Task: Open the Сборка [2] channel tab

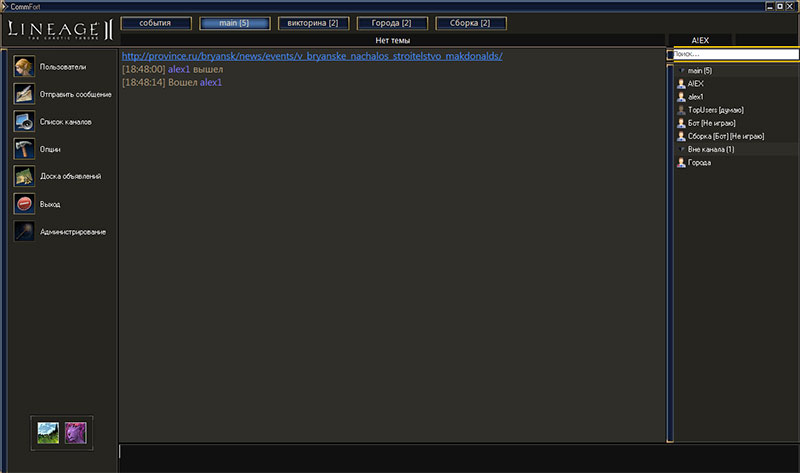Action: tap(471, 23)
